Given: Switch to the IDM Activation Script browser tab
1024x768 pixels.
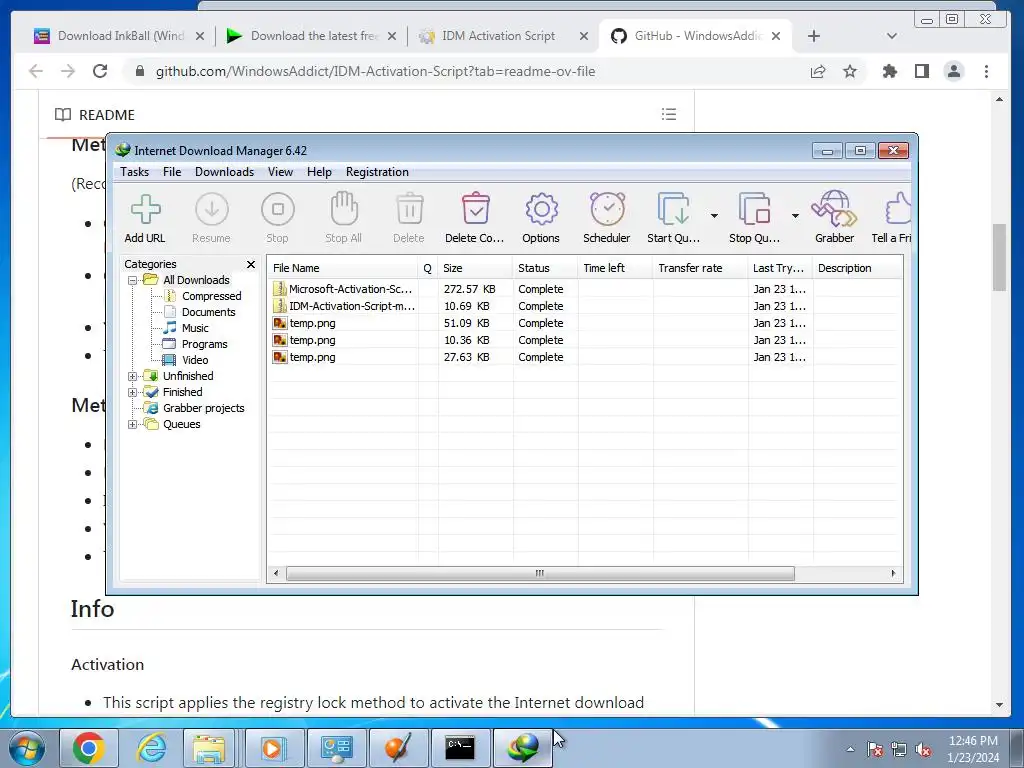Looking at the screenshot, I should coord(503,36).
